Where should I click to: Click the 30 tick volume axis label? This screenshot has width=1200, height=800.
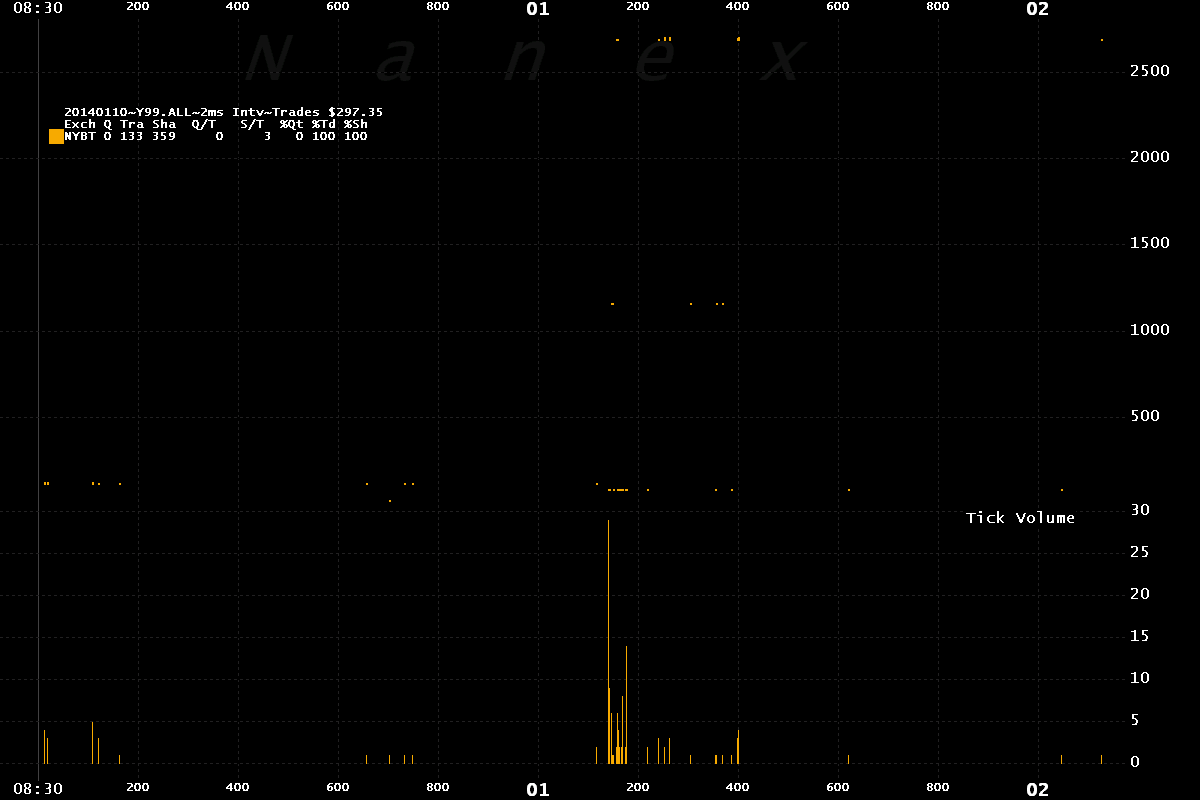[x=1140, y=510]
